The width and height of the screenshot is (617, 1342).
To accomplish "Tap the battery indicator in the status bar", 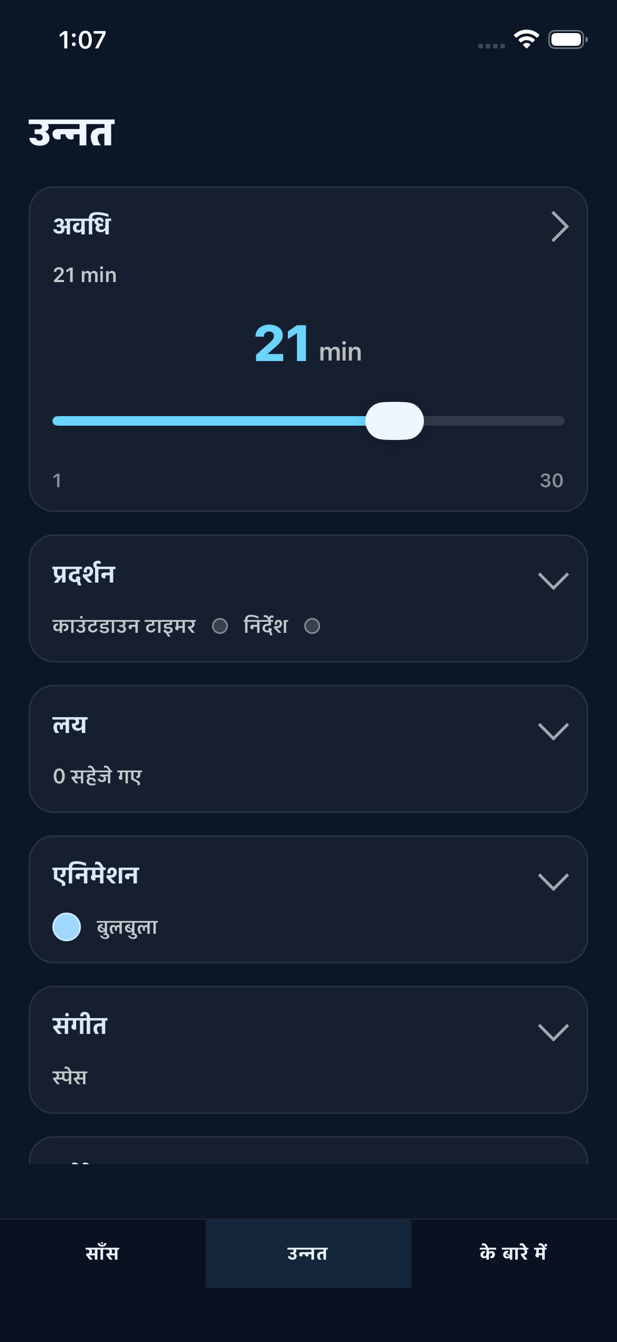I will click(567, 40).
